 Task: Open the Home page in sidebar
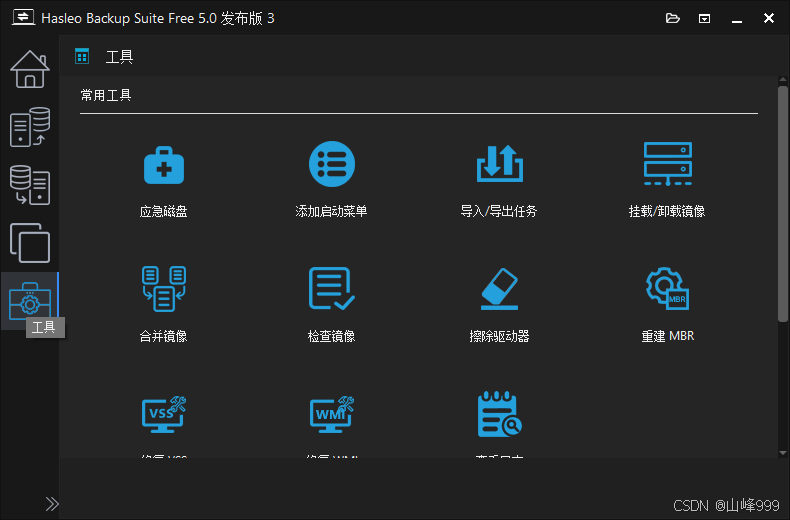click(x=30, y=69)
